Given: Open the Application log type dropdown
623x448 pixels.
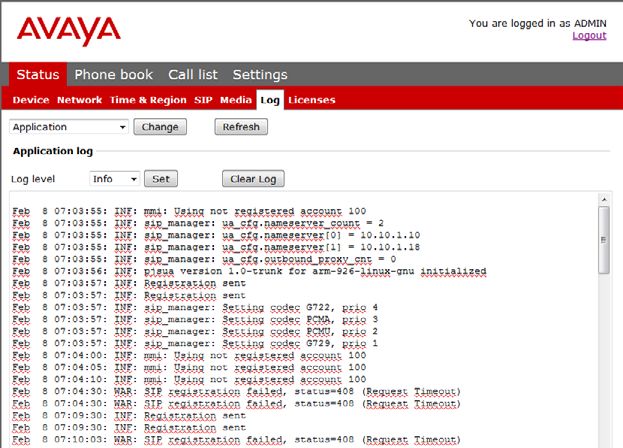Looking at the screenshot, I should [69, 127].
